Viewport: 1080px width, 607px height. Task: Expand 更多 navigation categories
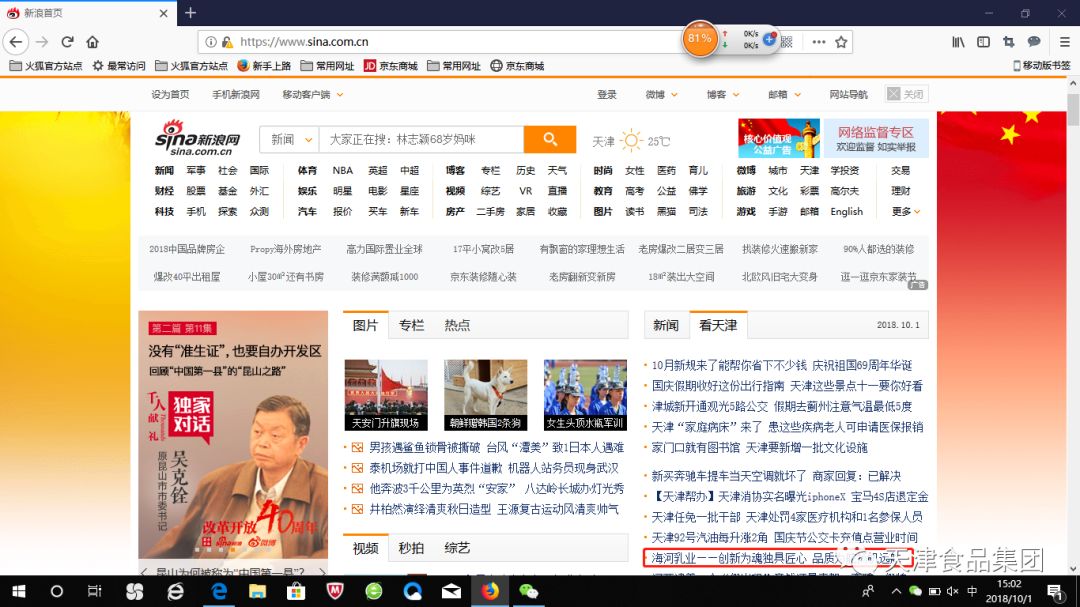pyautogui.click(x=905, y=212)
